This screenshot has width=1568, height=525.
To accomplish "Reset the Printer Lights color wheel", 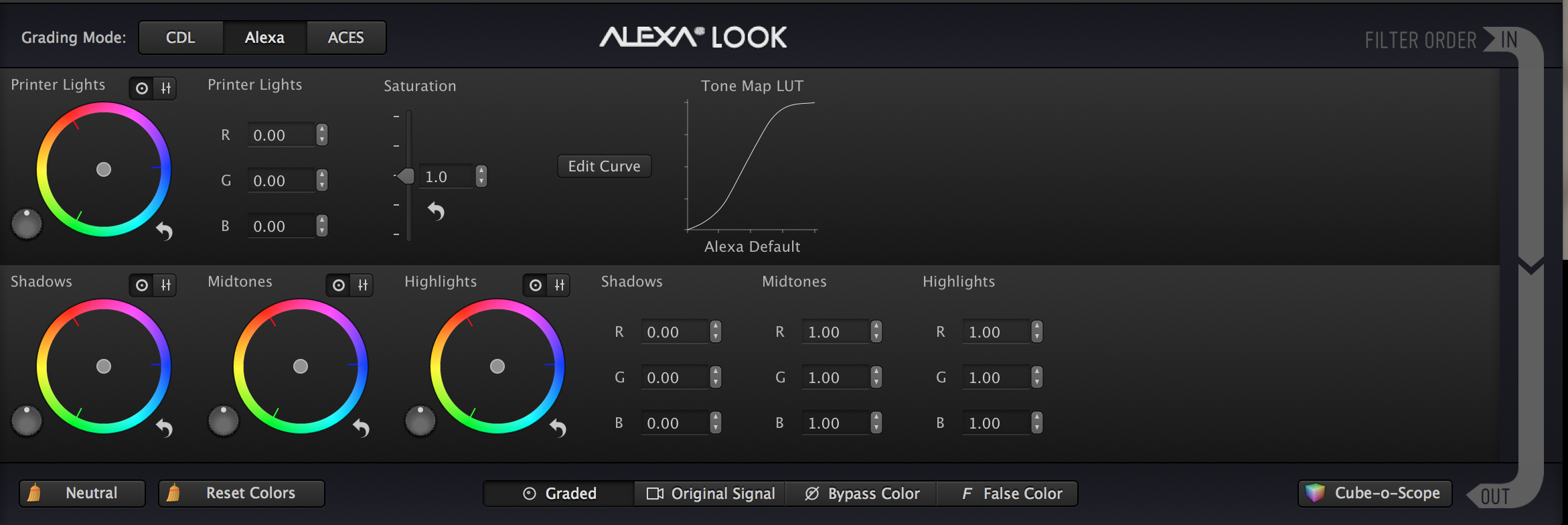I will [x=165, y=232].
